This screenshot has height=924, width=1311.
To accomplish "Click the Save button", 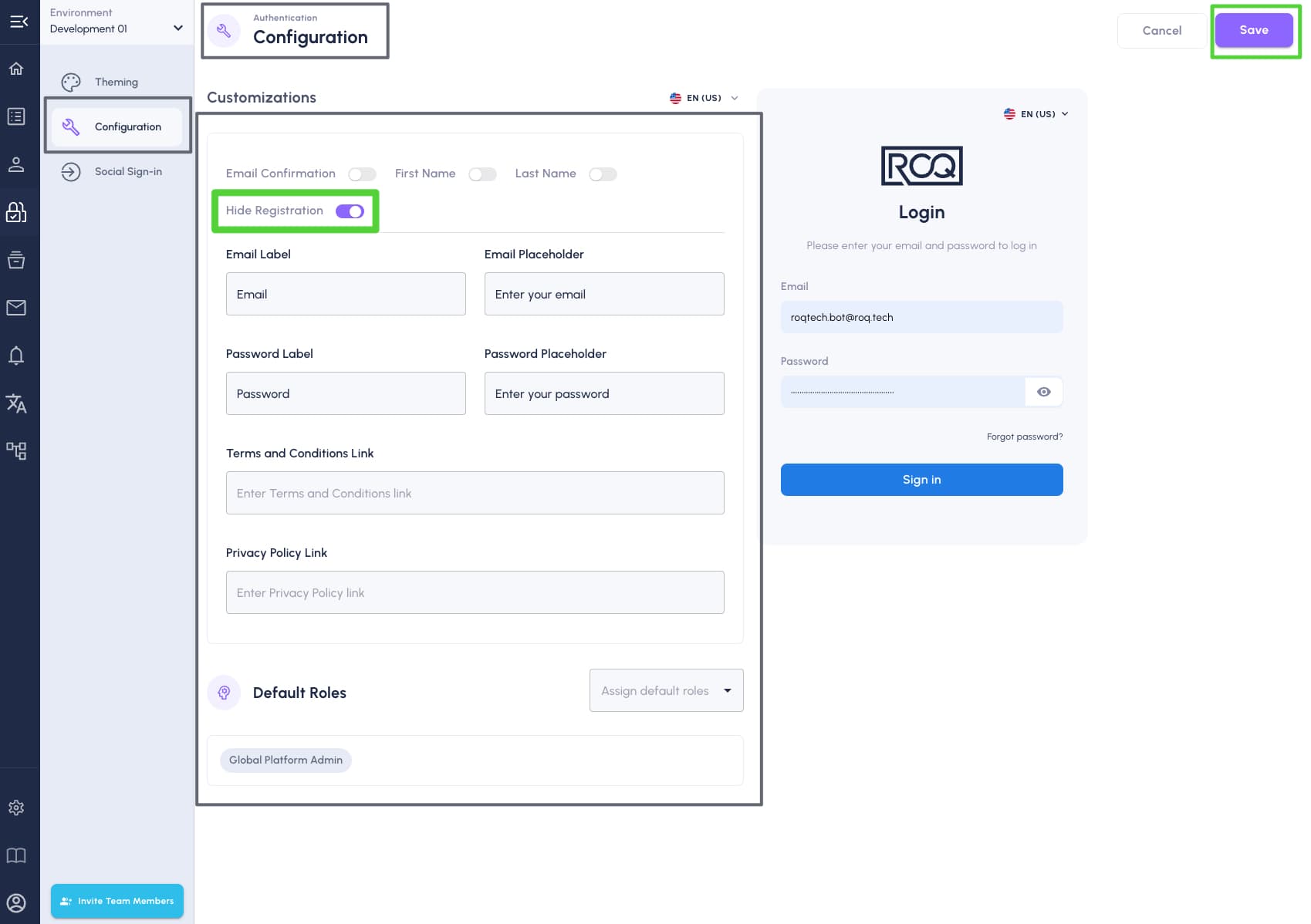I will point(1254,30).
